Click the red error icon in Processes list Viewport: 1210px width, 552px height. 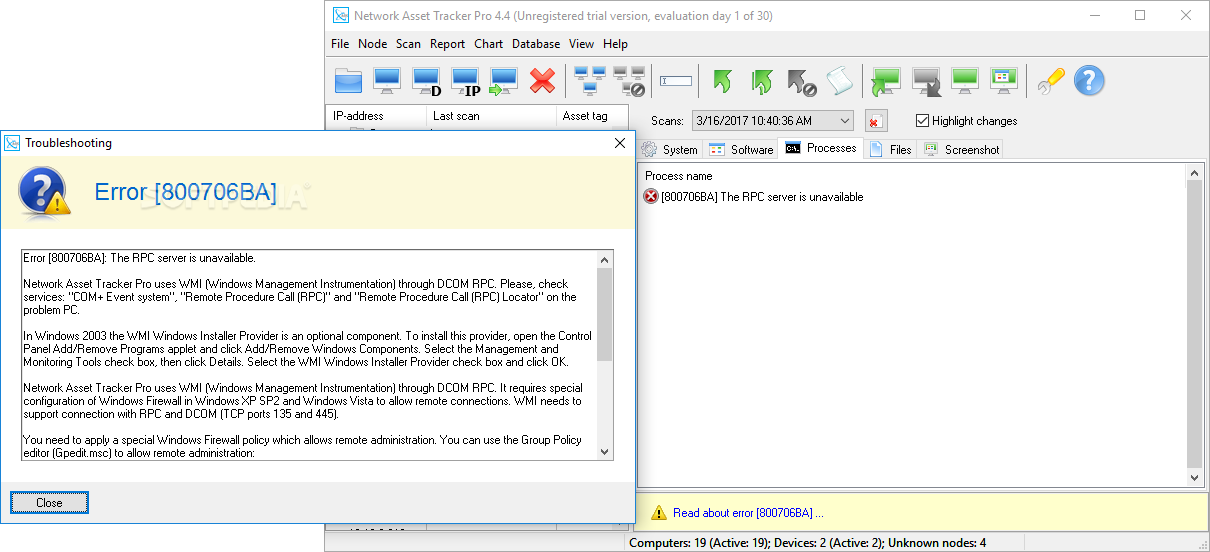[651, 197]
